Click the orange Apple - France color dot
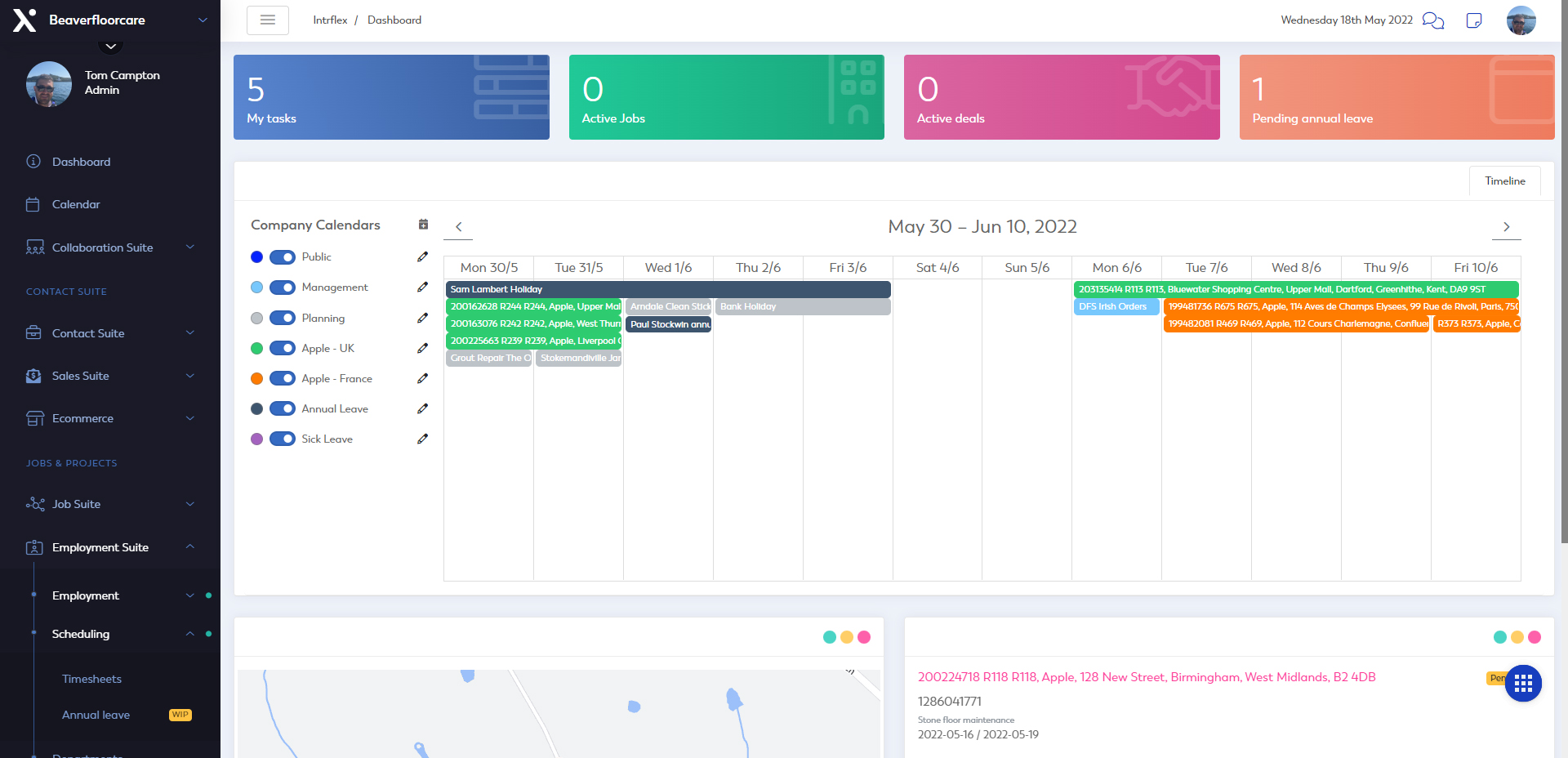This screenshot has height=758, width=1568. click(x=256, y=378)
